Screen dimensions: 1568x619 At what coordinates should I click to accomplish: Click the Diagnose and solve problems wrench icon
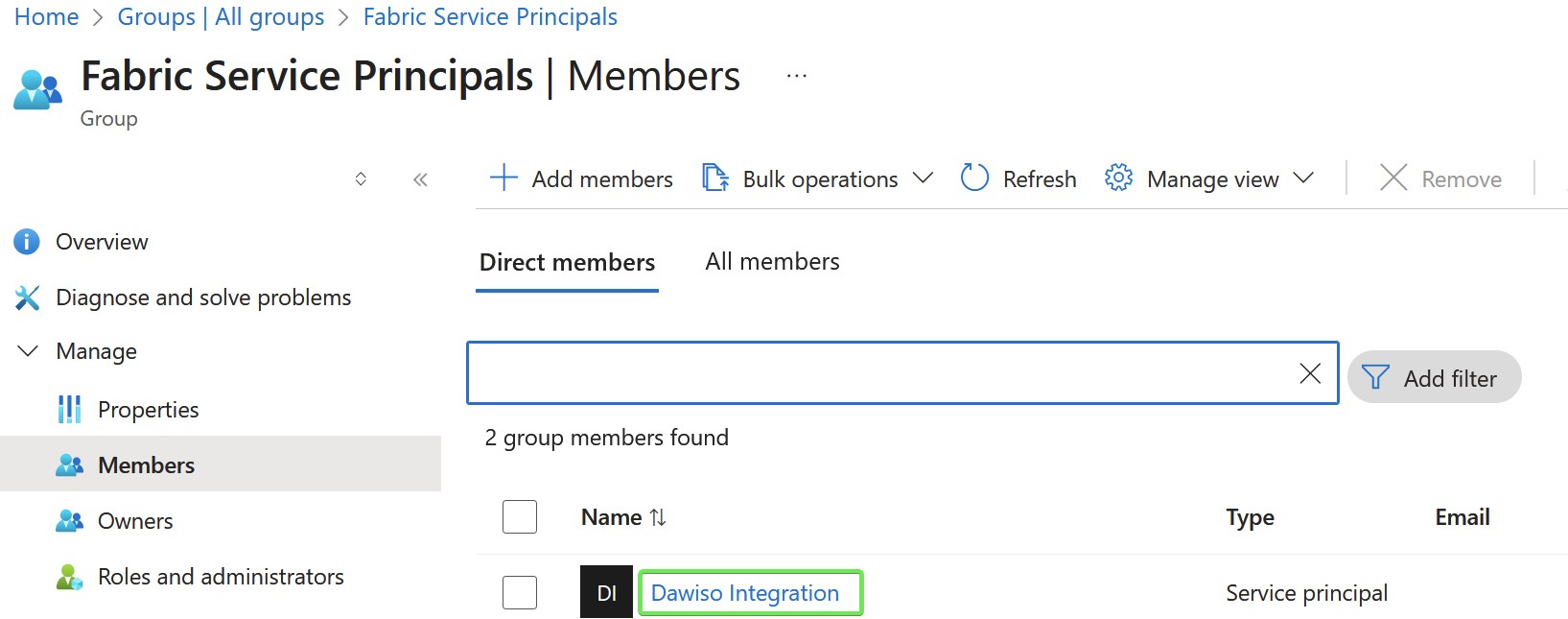pyautogui.click(x=28, y=298)
